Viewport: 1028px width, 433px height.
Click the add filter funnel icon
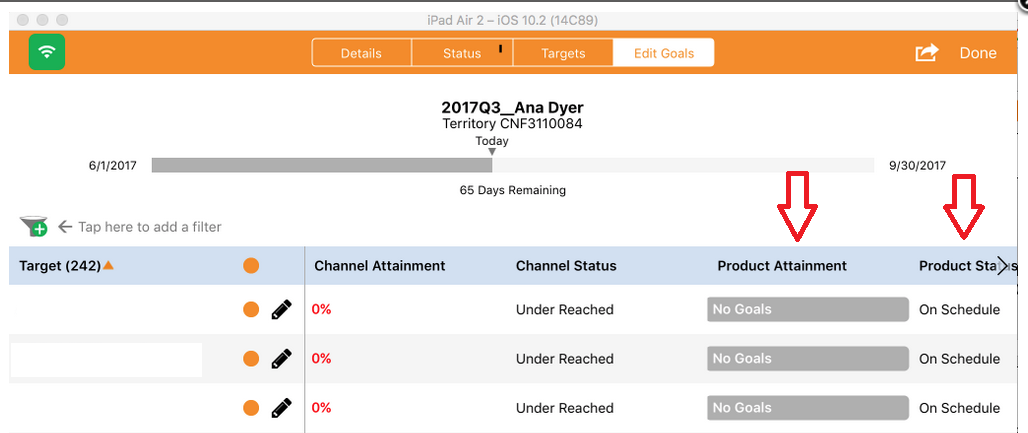click(x=33, y=227)
